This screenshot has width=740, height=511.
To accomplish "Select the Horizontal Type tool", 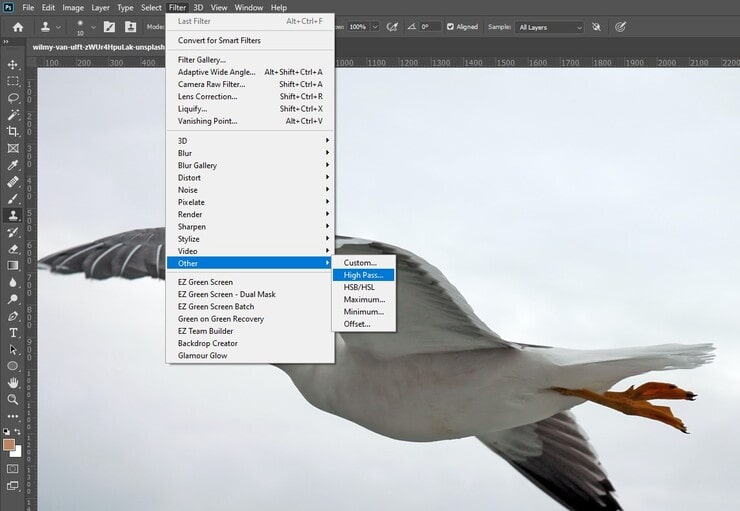I will [x=13, y=333].
